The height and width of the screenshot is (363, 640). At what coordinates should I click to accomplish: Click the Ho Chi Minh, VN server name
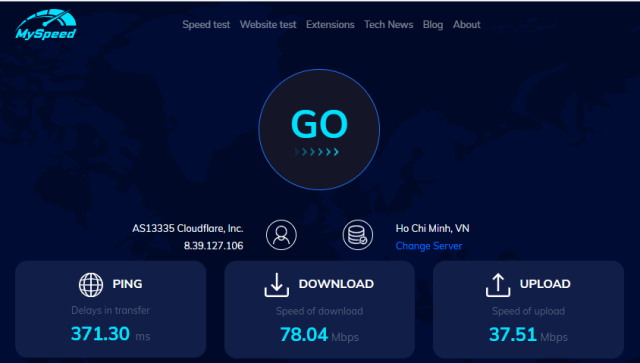click(x=432, y=228)
